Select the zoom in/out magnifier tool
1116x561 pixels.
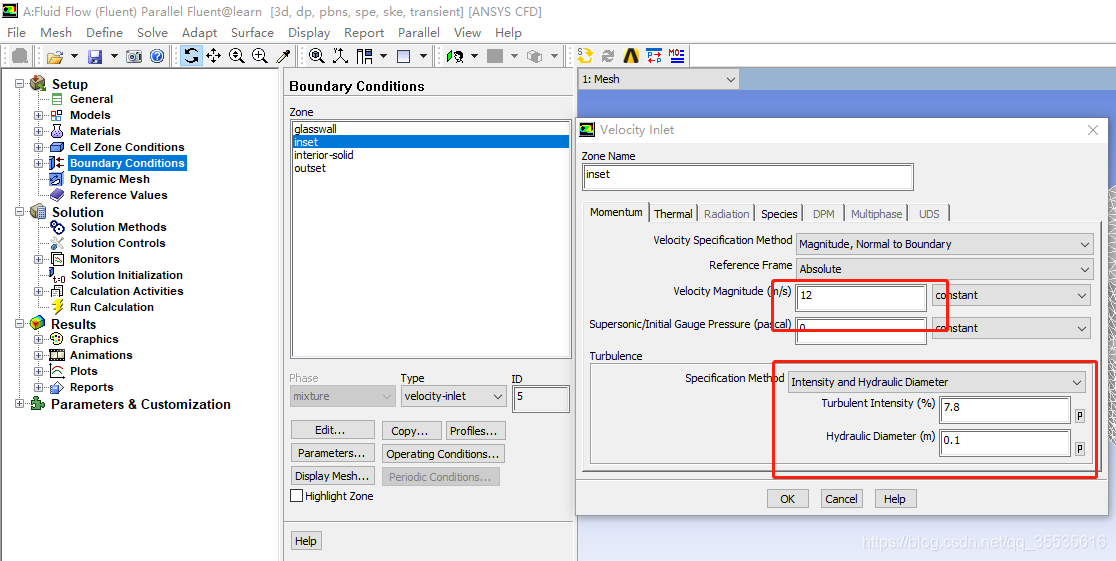(x=237, y=56)
